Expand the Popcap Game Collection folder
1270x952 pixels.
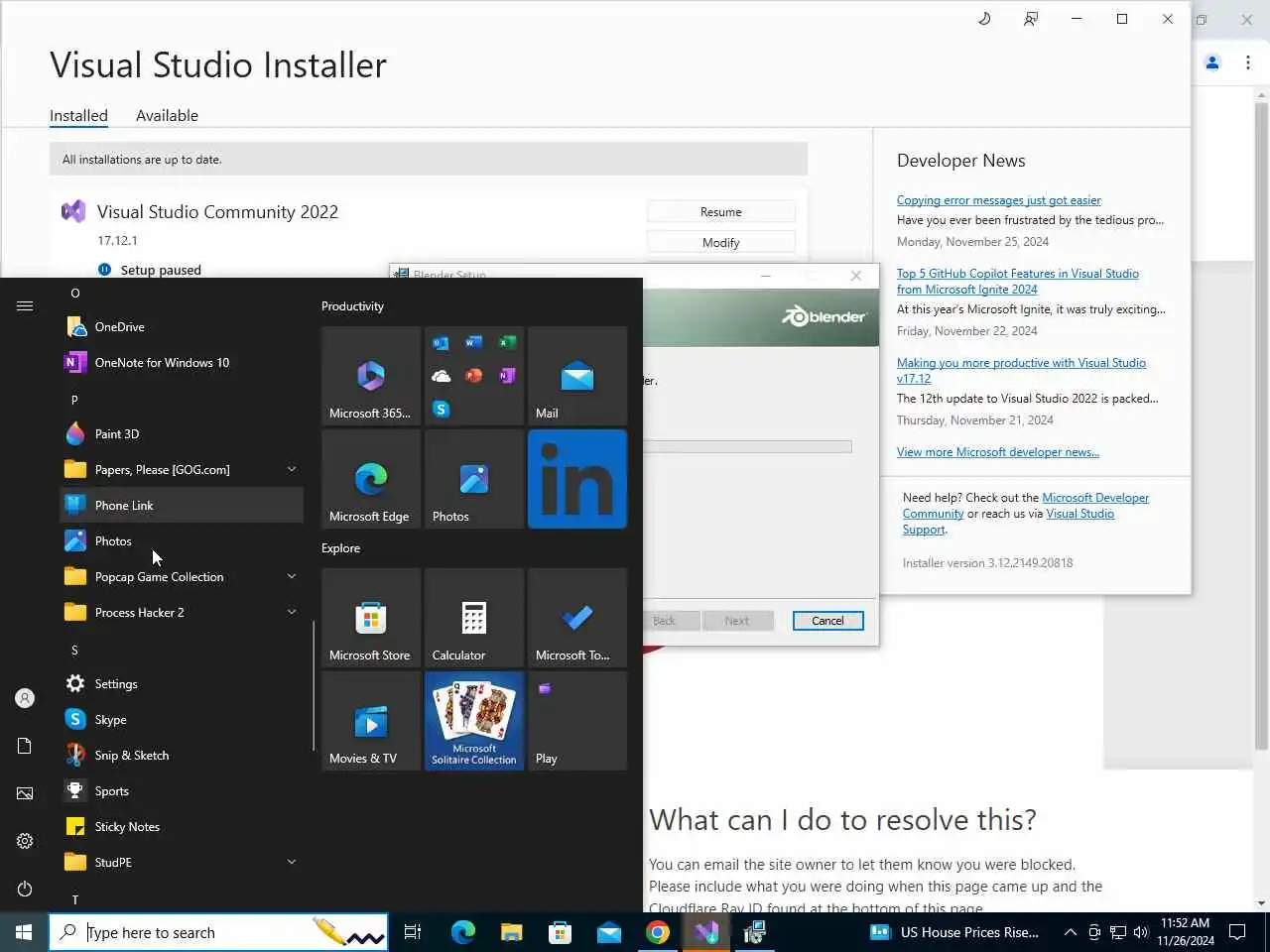[182, 577]
